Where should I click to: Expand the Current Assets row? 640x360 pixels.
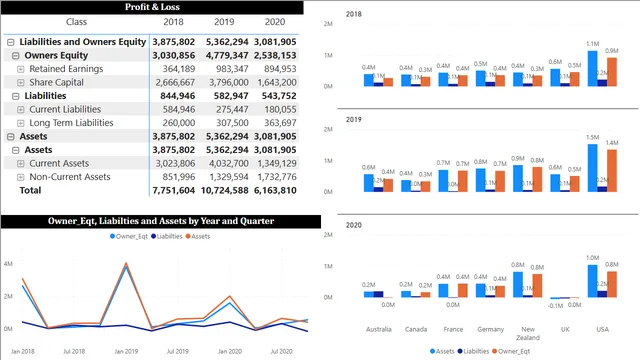(20, 163)
